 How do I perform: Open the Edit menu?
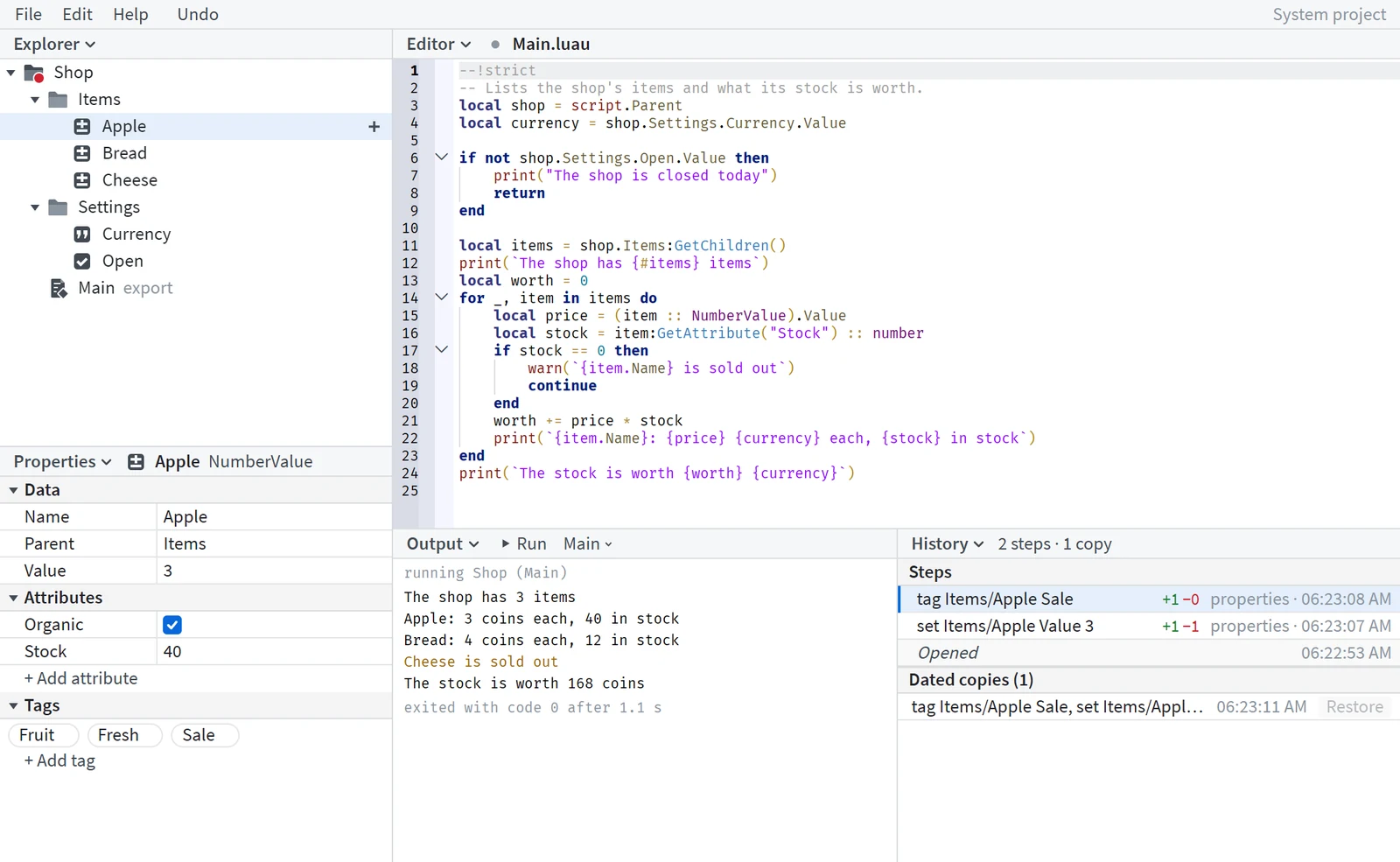coord(78,15)
